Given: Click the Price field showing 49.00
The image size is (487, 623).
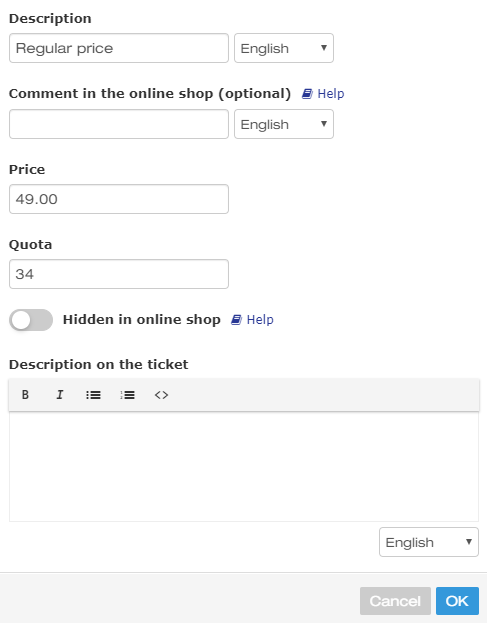Looking at the screenshot, I should (x=119, y=199).
